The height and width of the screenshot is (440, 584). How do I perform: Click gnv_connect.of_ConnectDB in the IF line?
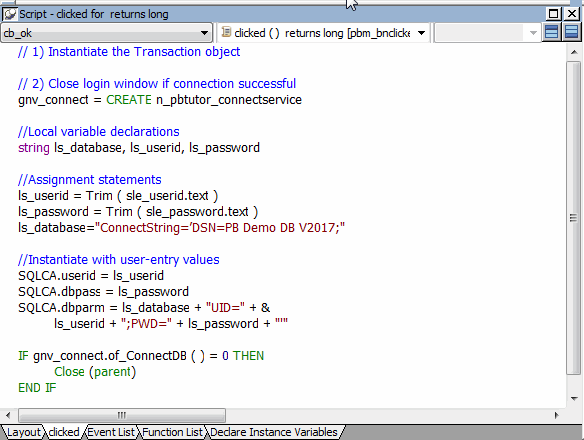(110, 356)
